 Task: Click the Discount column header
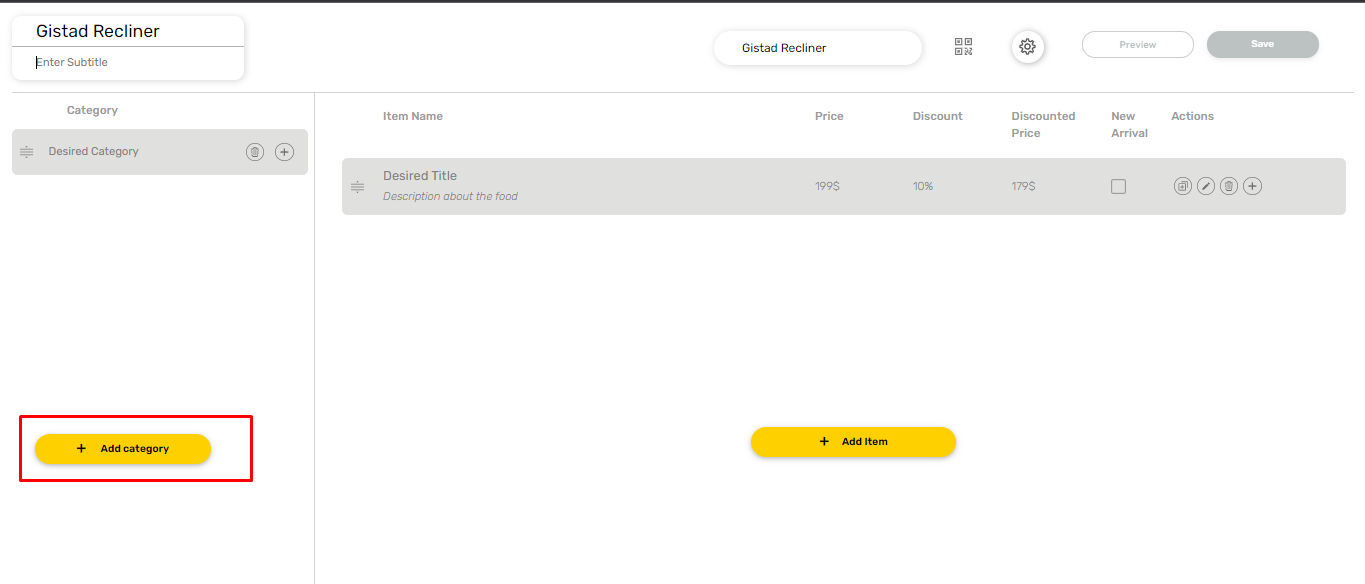[x=938, y=116]
